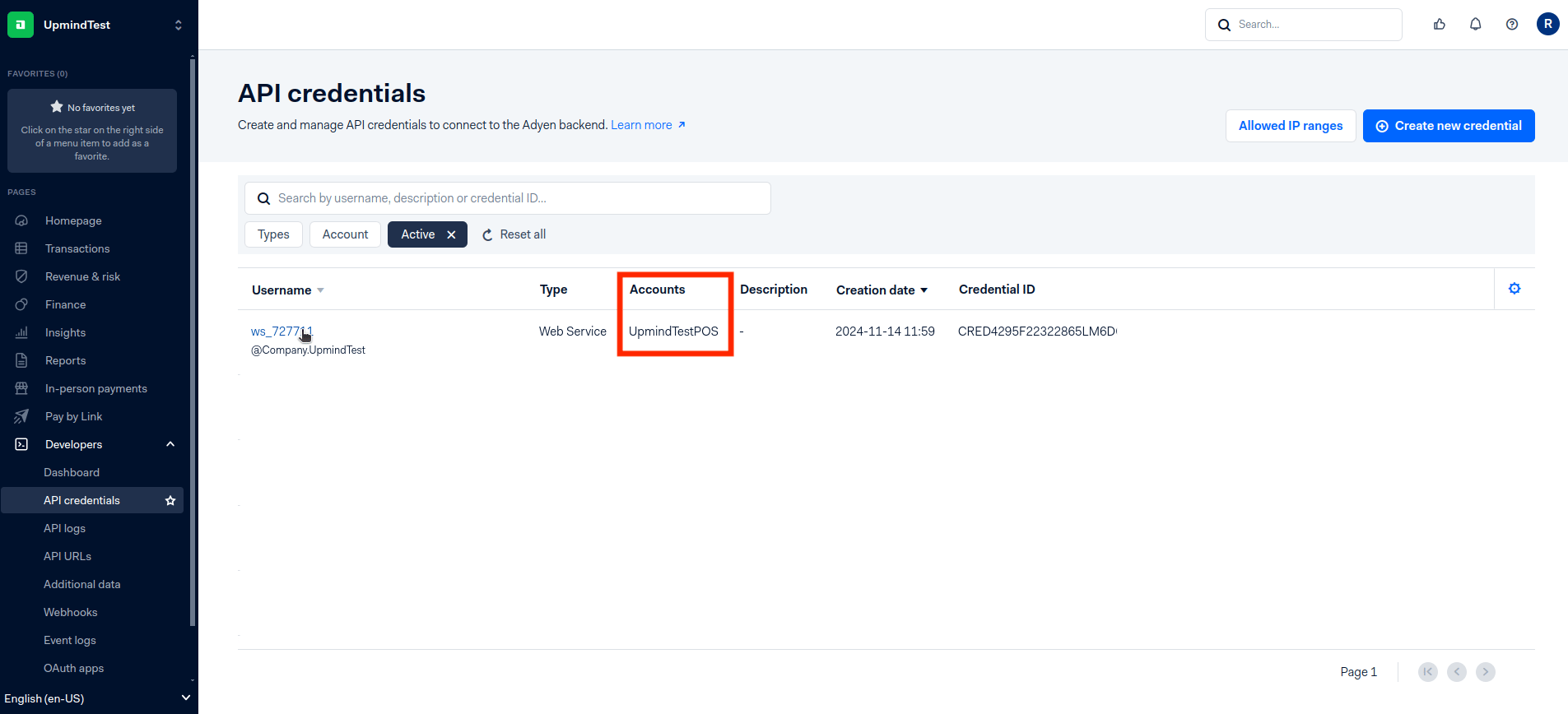
Task: Open the English (en-US) language selector
Action: 98,698
